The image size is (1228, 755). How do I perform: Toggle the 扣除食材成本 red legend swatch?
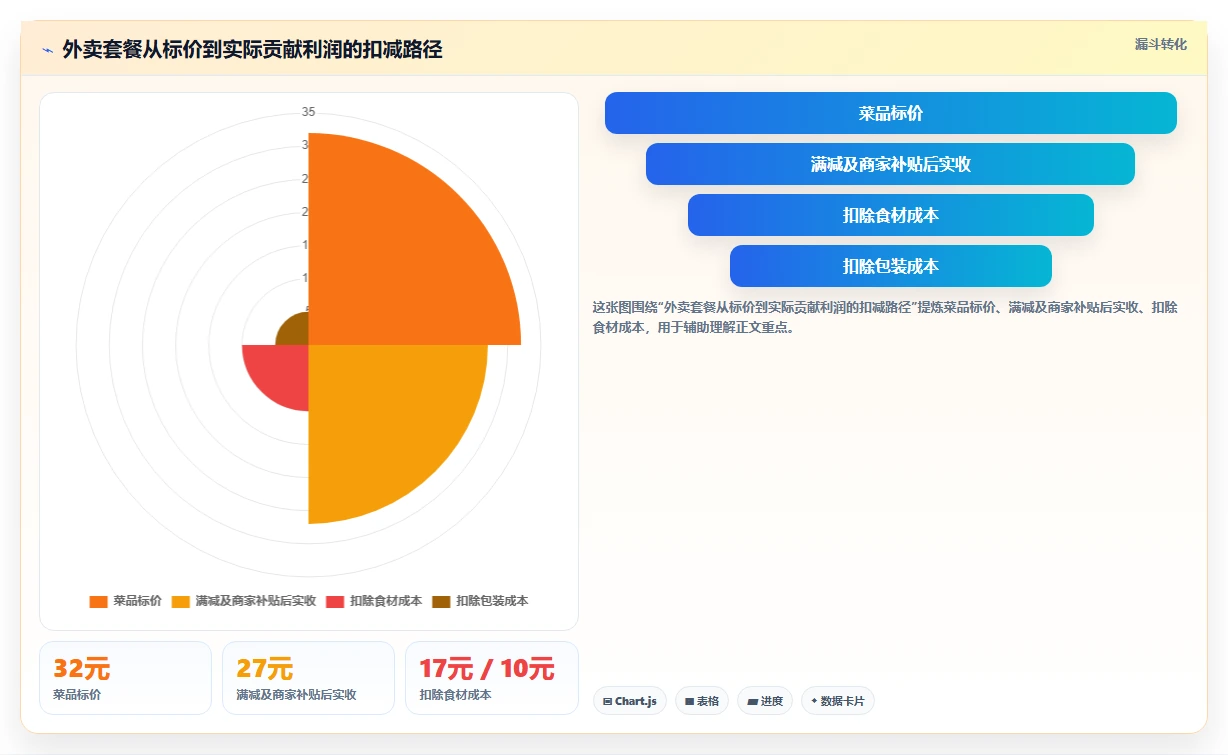coord(335,601)
